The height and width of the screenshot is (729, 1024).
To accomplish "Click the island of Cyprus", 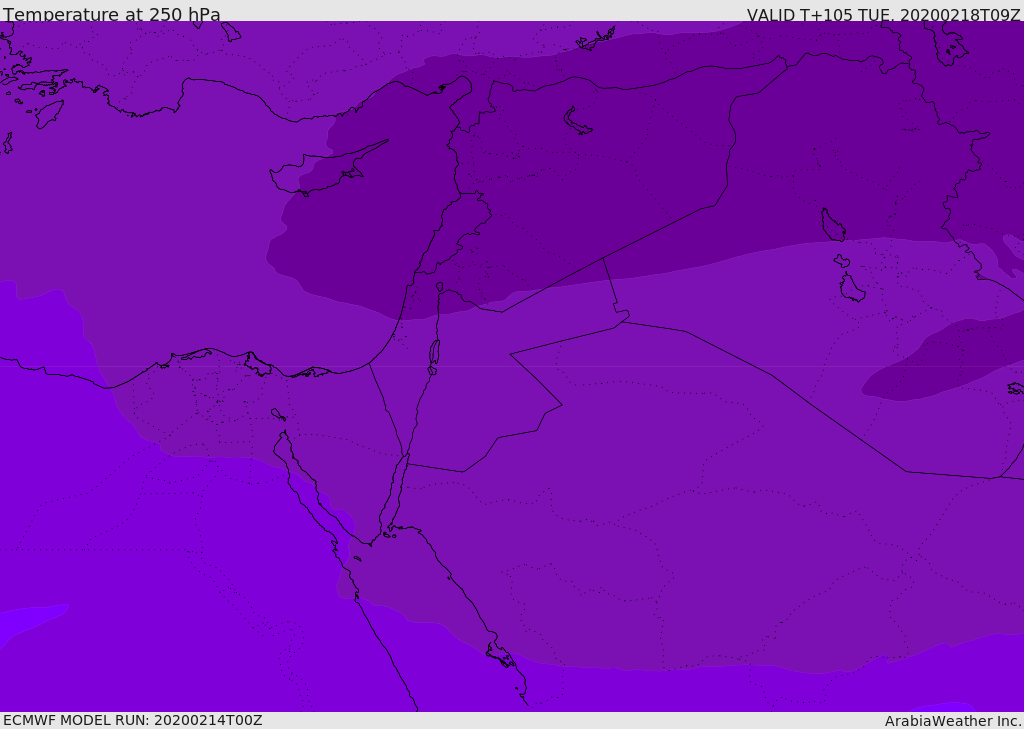I will click(322, 174).
